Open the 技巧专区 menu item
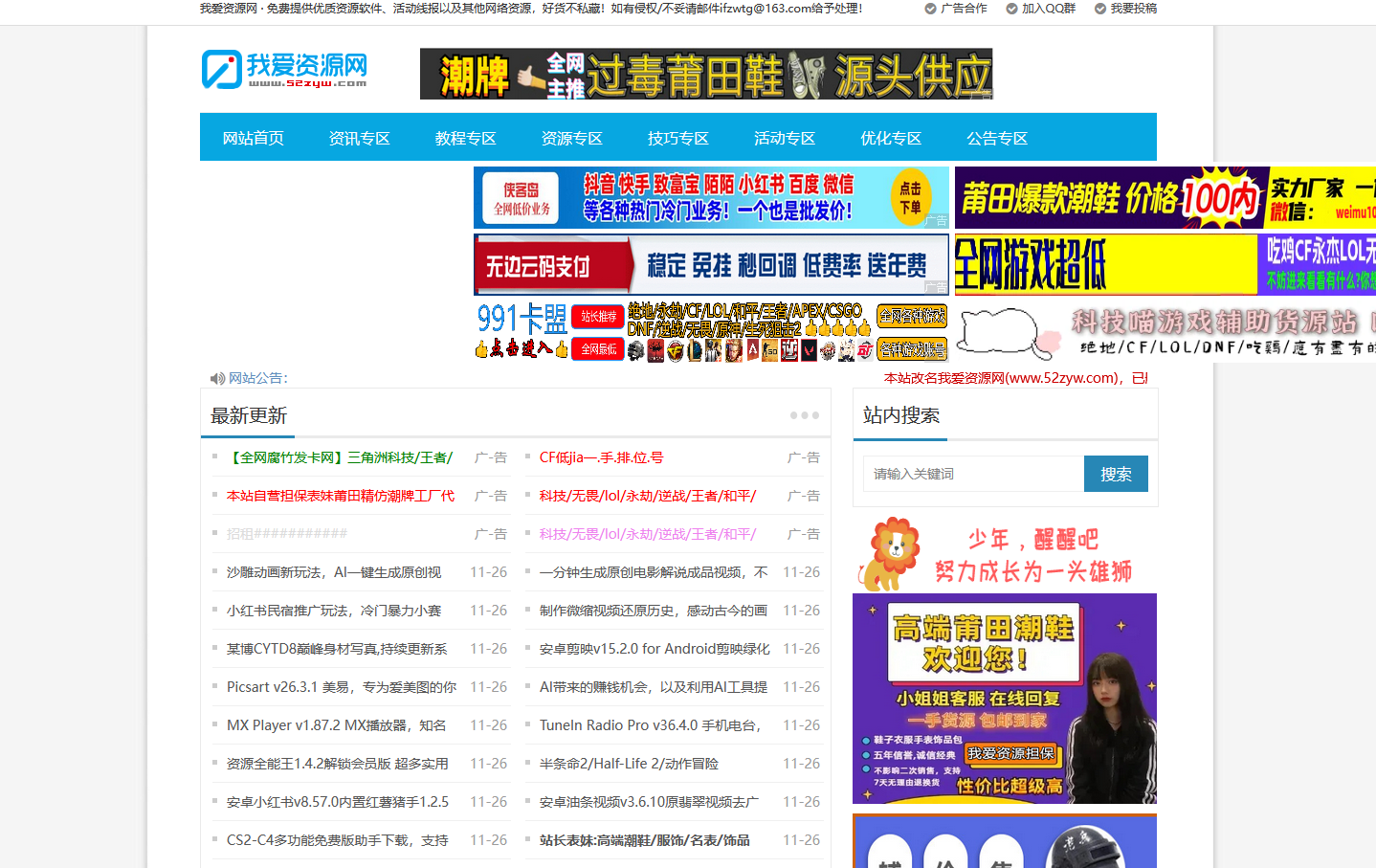1376x868 pixels. click(678, 138)
